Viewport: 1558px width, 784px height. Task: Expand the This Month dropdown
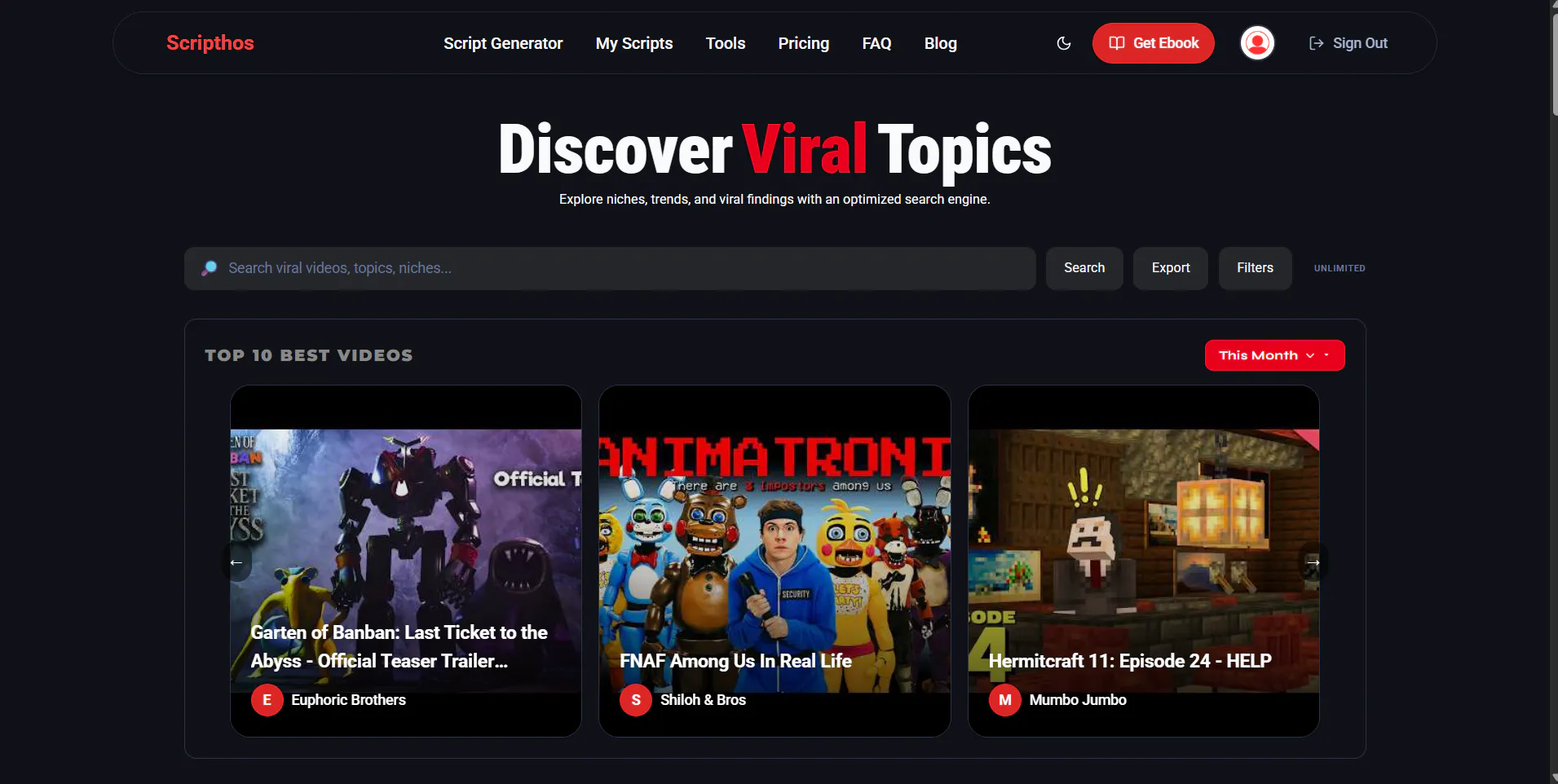1275,355
